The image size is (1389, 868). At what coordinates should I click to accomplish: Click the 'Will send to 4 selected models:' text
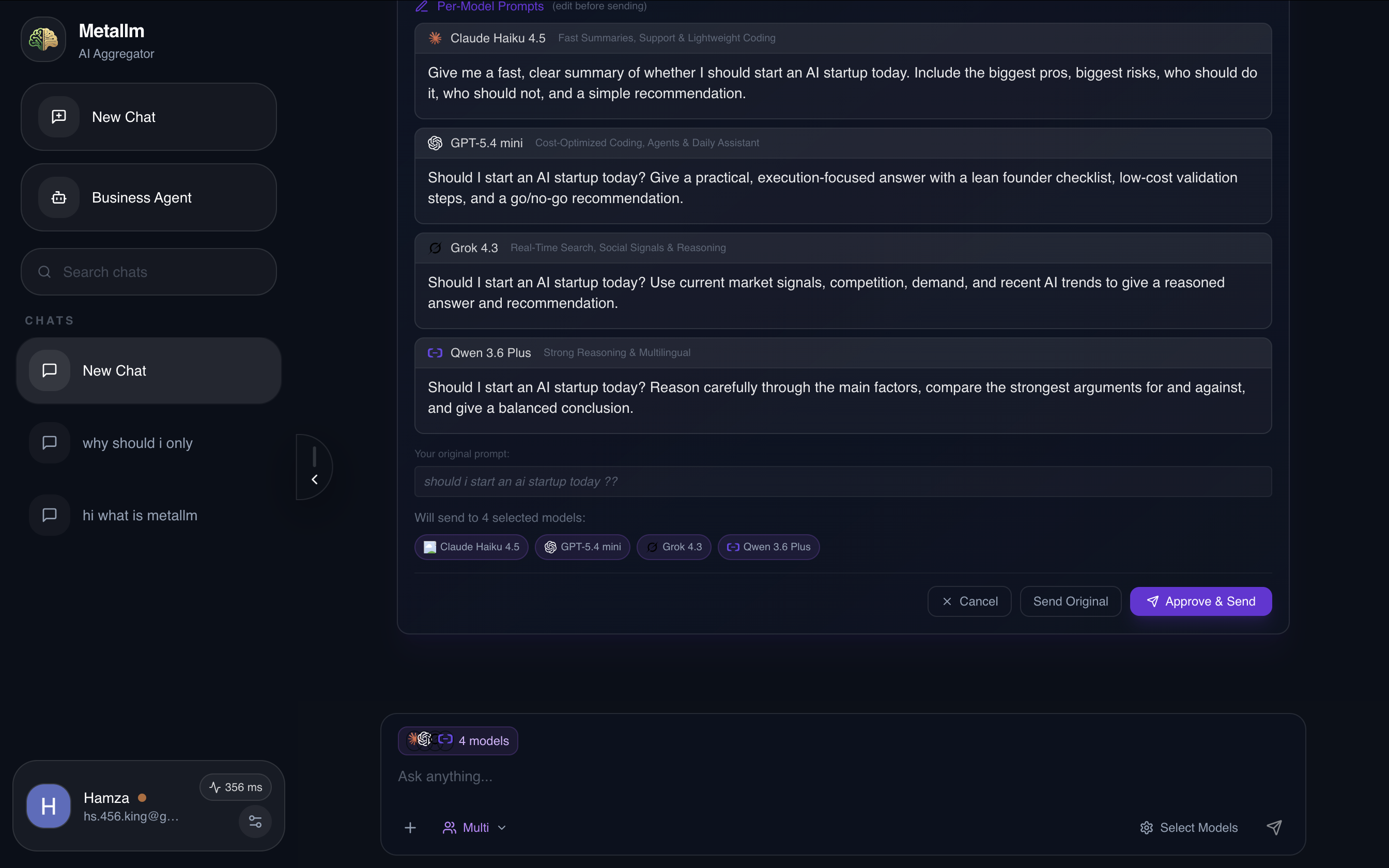[500, 518]
